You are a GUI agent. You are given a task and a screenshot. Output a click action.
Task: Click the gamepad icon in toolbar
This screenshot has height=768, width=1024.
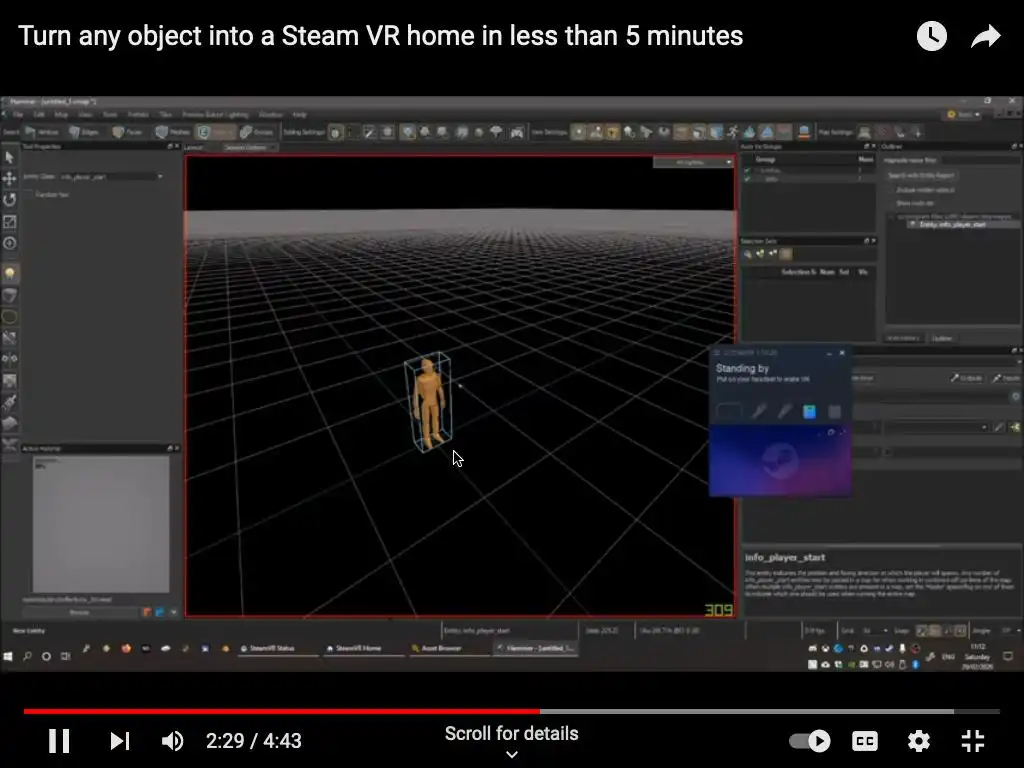pos(517,133)
